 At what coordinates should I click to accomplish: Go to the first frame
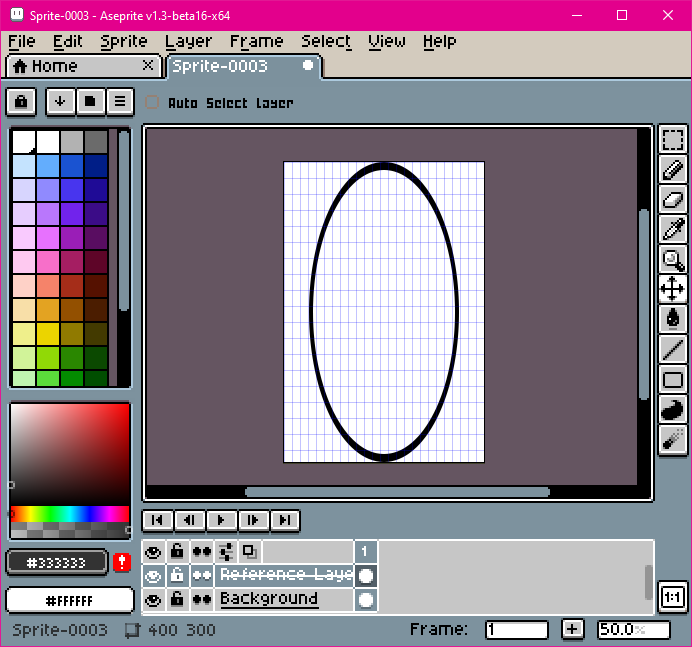pyautogui.click(x=158, y=520)
